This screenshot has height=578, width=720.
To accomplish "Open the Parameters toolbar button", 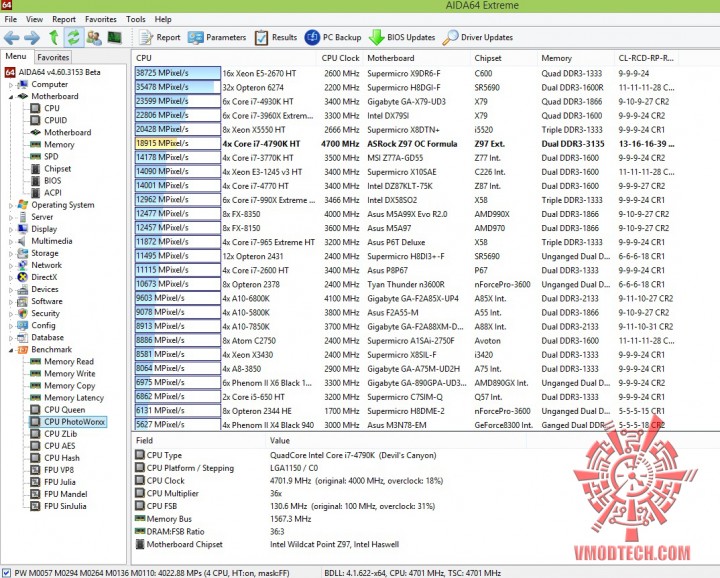I will (x=217, y=38).
